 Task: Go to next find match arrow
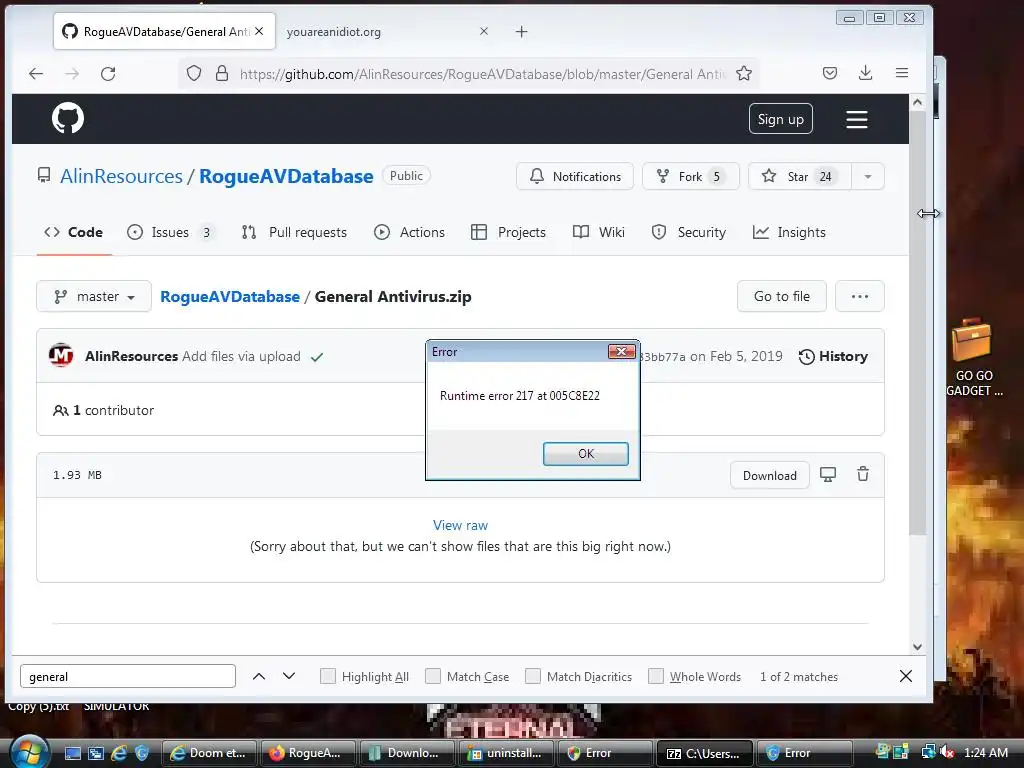coord(289,677)
